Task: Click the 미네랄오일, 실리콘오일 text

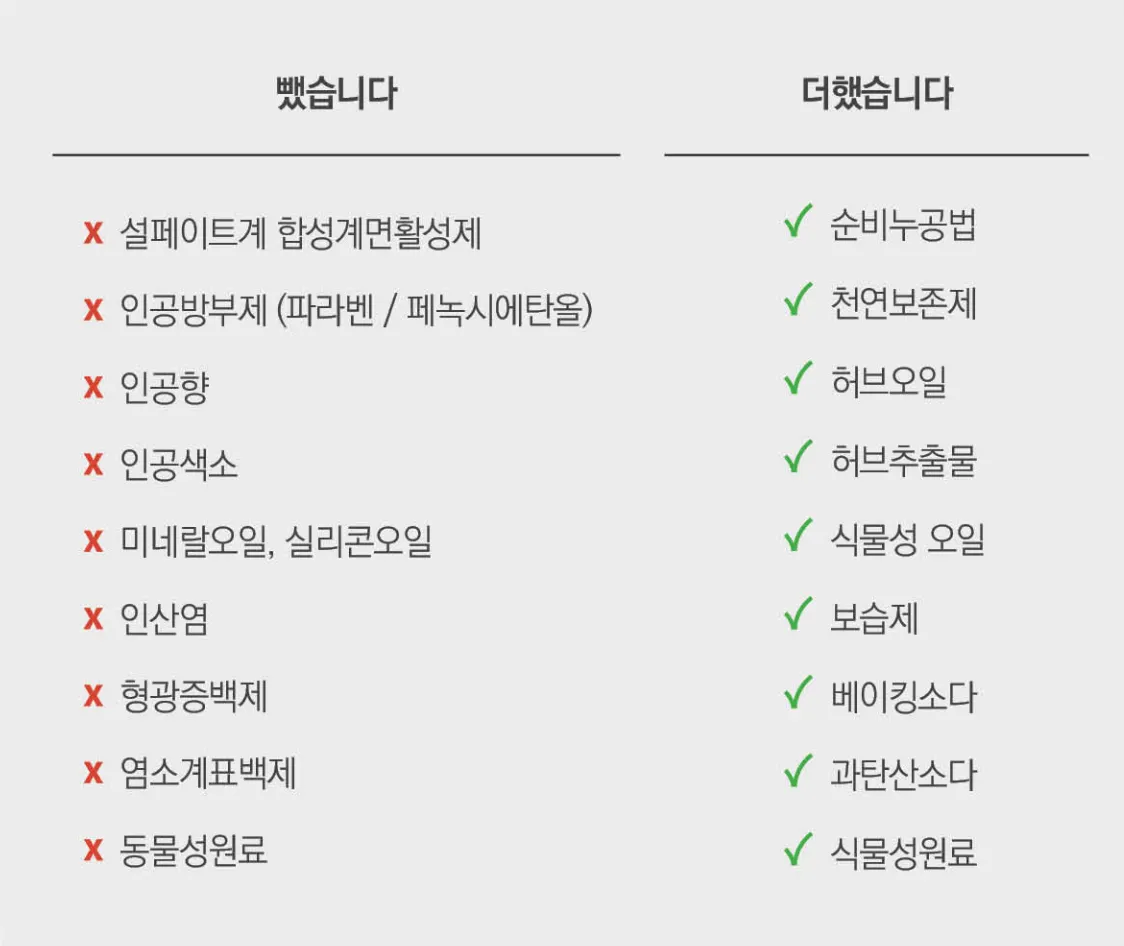Action: coord(276,541)
